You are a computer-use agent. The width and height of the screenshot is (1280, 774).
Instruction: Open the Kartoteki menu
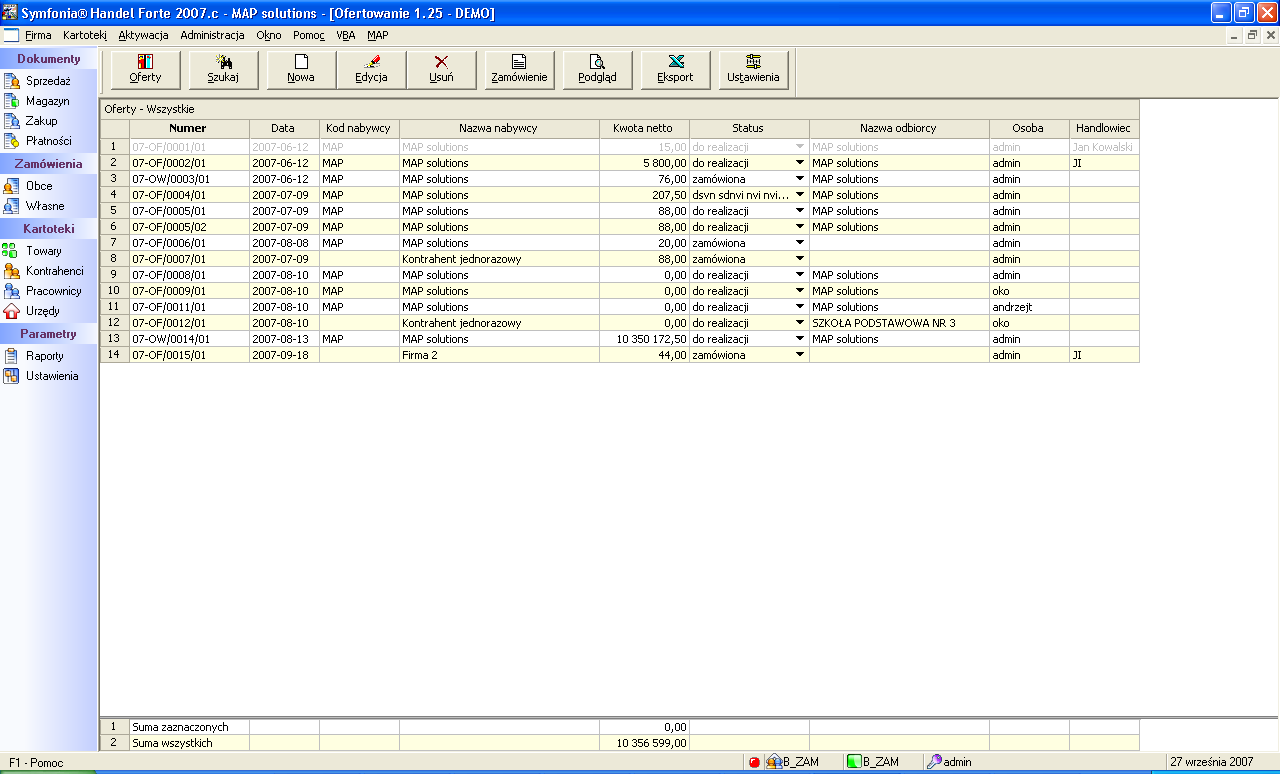click(84, 35)
